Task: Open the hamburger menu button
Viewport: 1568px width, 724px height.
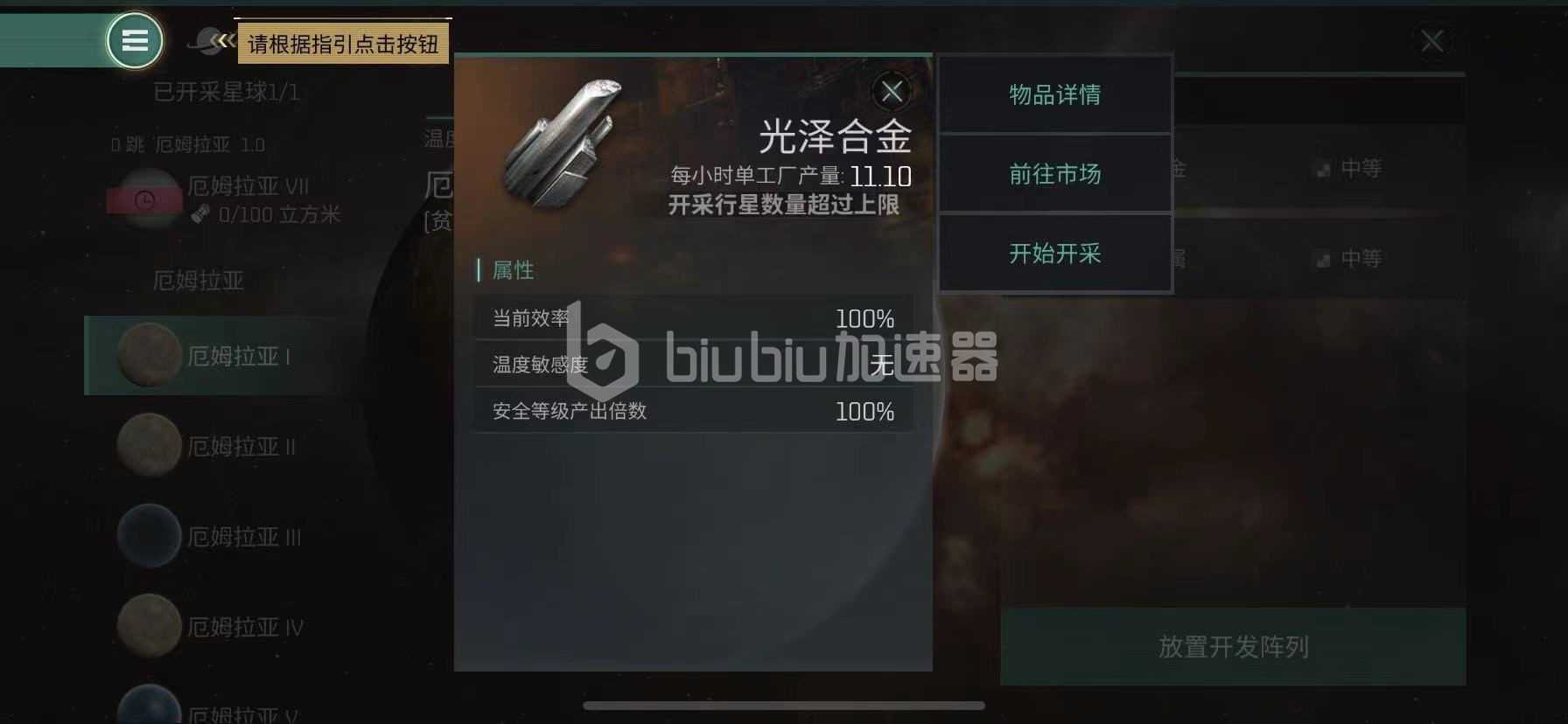Action: tap(135, 40)
